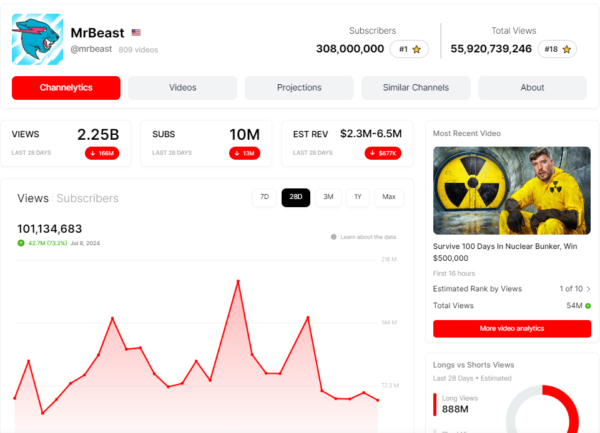Click More video analytics button
The height and width of the screenshot is (433, 600).
tap(512, 329)
